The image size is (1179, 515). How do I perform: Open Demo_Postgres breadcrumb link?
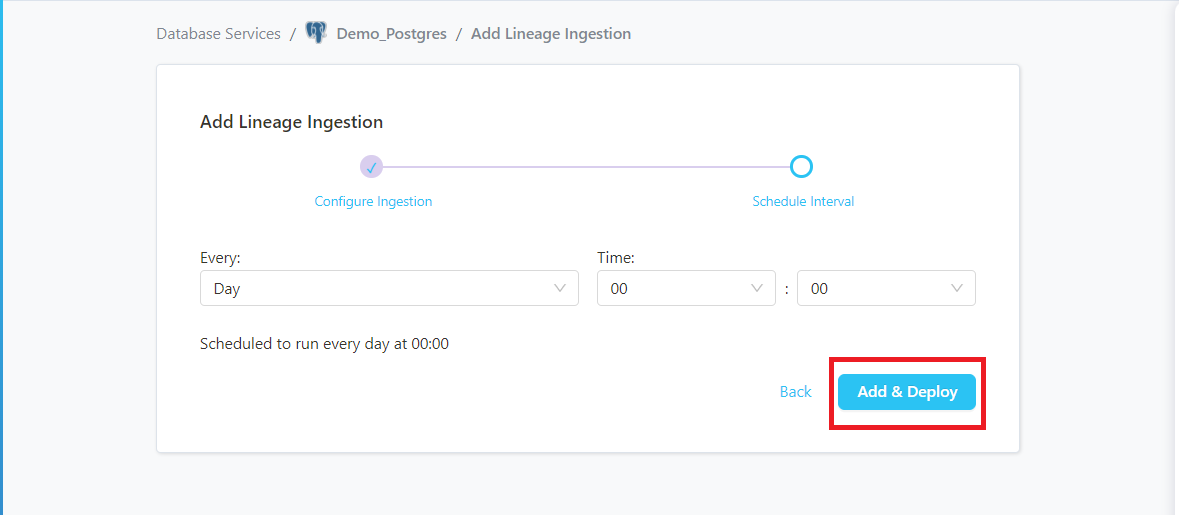391,34
